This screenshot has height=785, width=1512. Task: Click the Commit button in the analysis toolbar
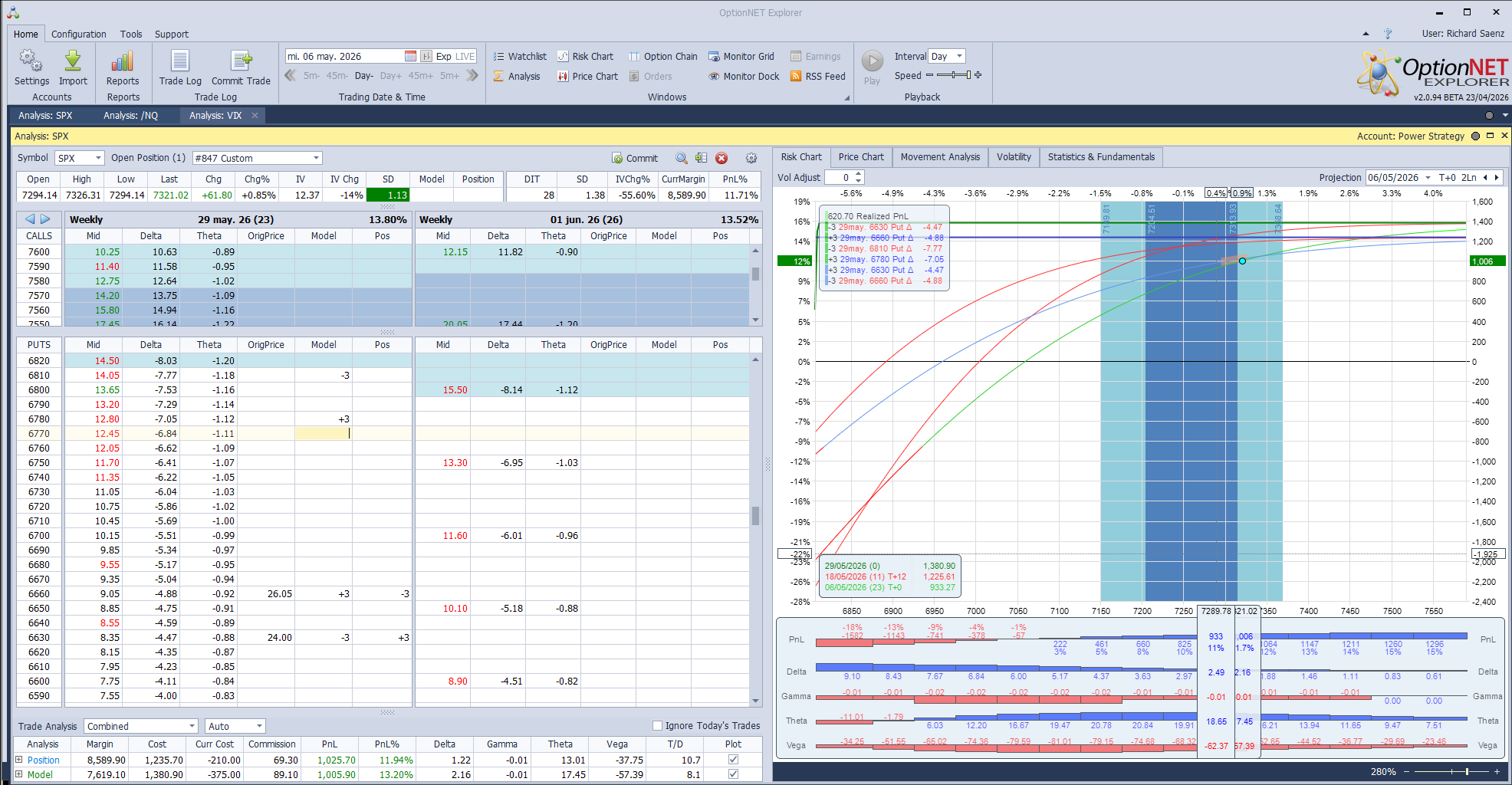click(x=635, y=158)
